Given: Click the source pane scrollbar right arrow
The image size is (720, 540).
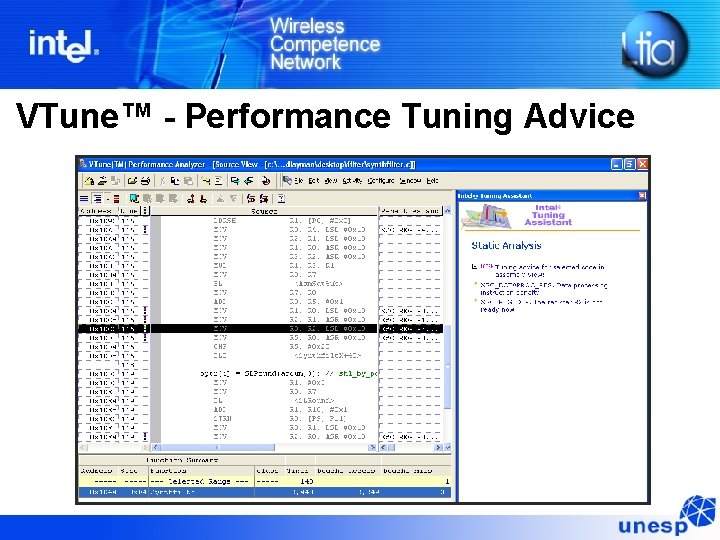Looking at the screenshot, I should click(x=372, y=447).
